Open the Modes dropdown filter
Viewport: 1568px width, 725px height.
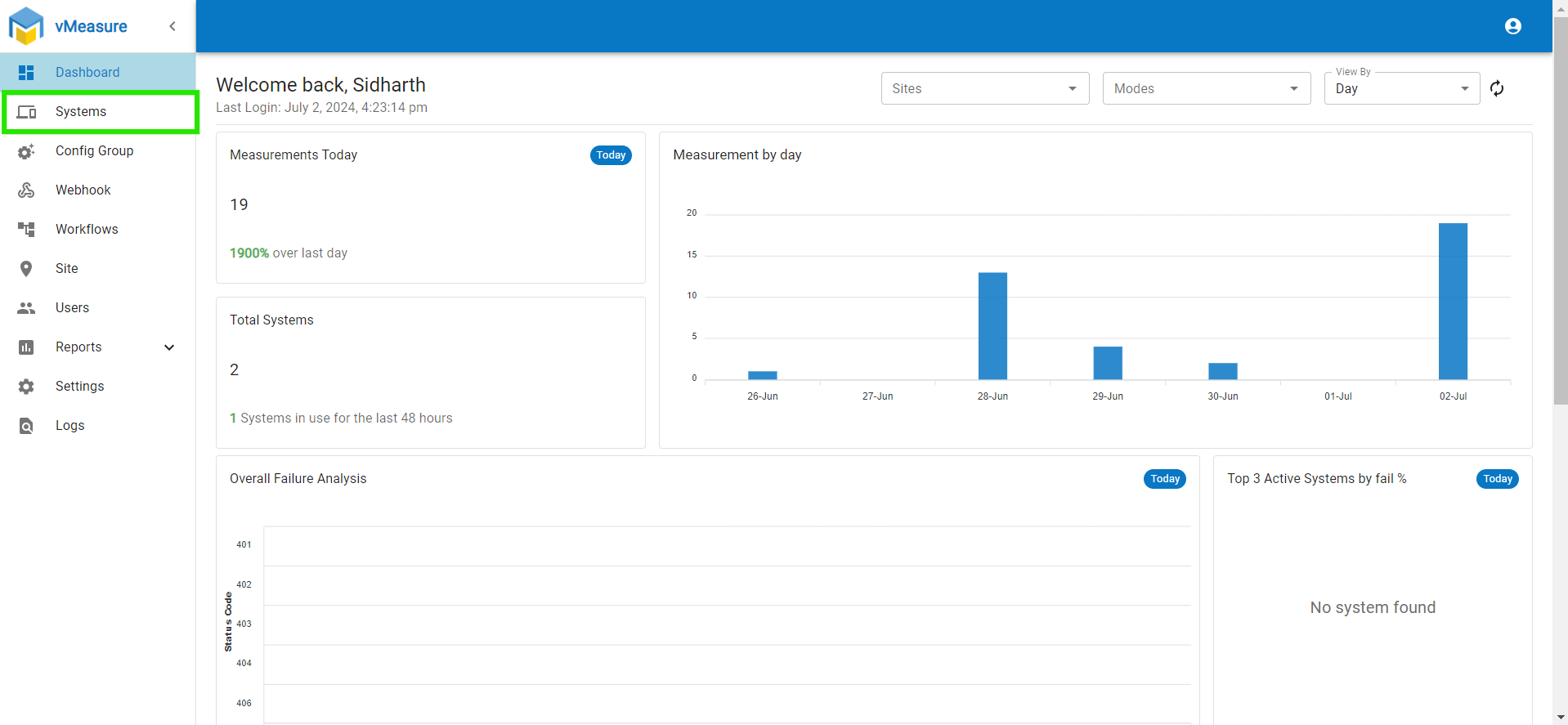tap(1207, 88)
